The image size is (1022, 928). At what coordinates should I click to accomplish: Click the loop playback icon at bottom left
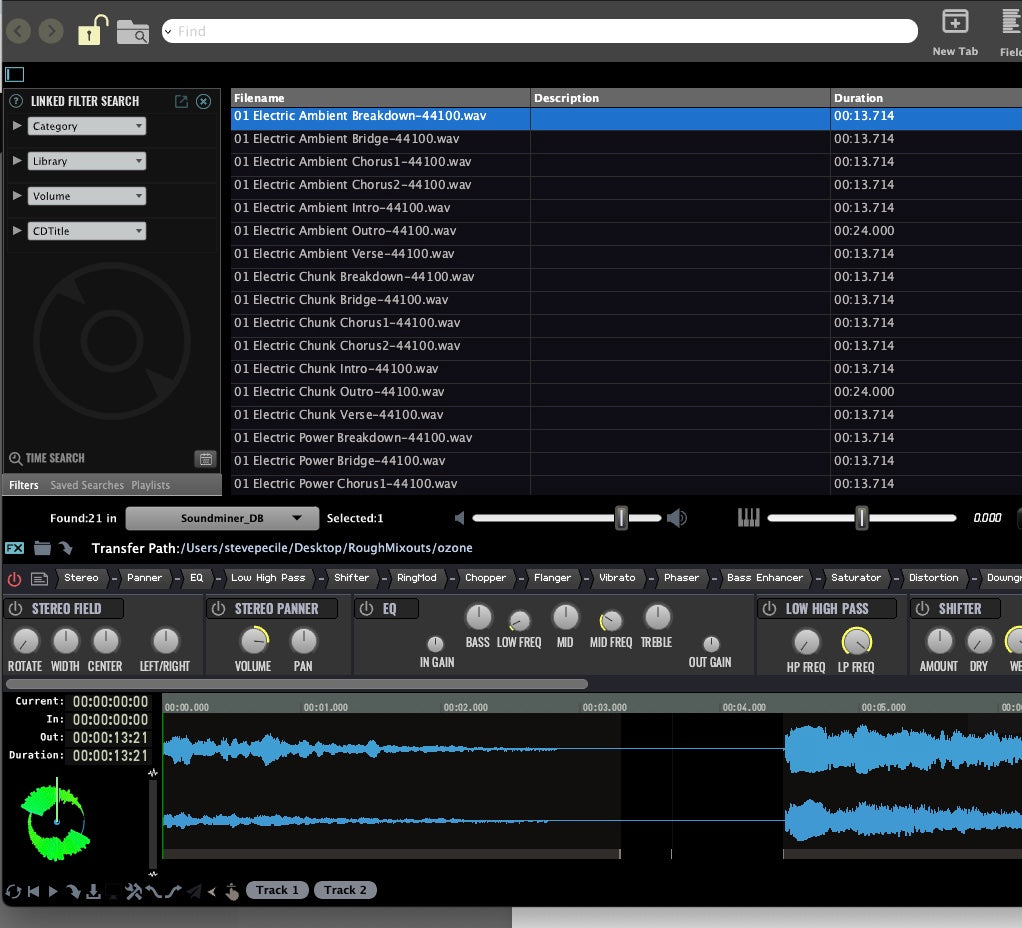[14, 891]
